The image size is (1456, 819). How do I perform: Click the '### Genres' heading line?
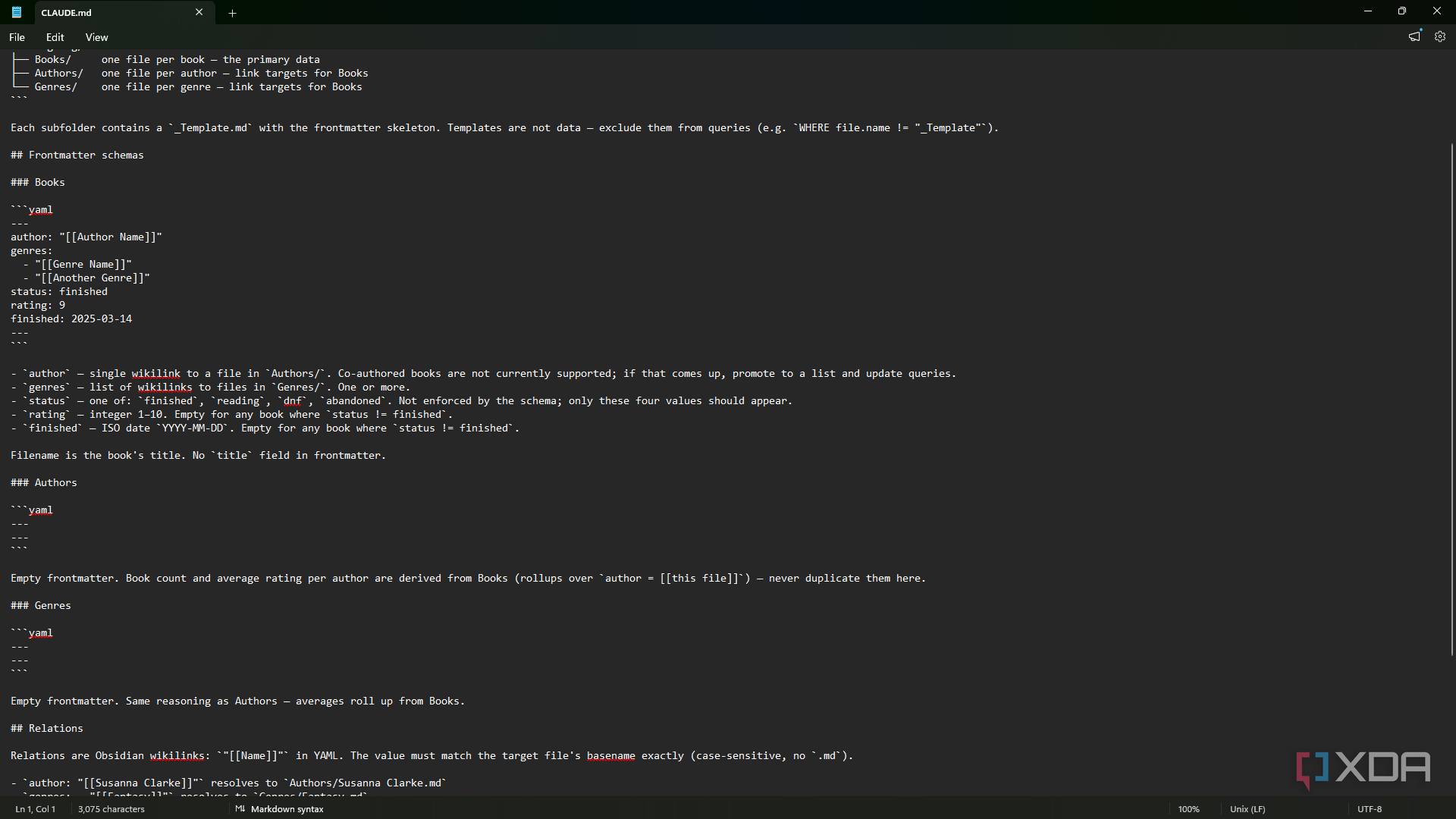click(41, 605)
